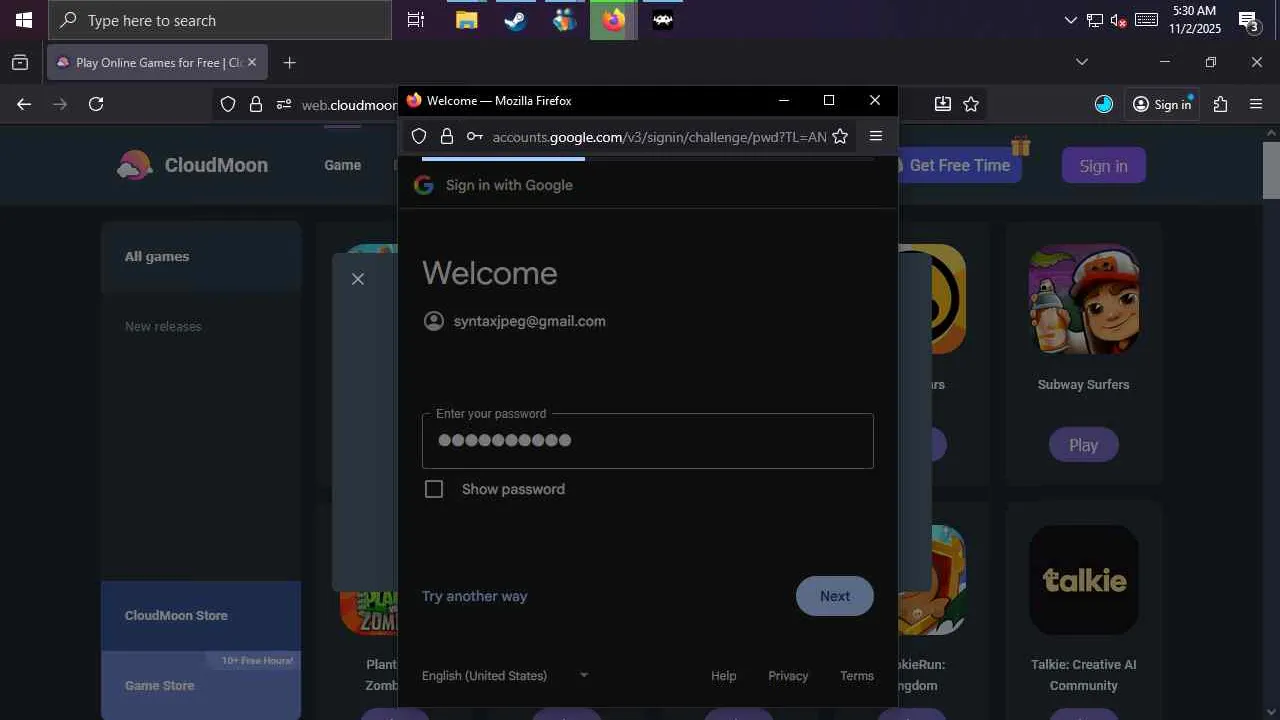1280x720 pixels.
Task: Open a new tab in main Firefox window
Action: point(289,62)
